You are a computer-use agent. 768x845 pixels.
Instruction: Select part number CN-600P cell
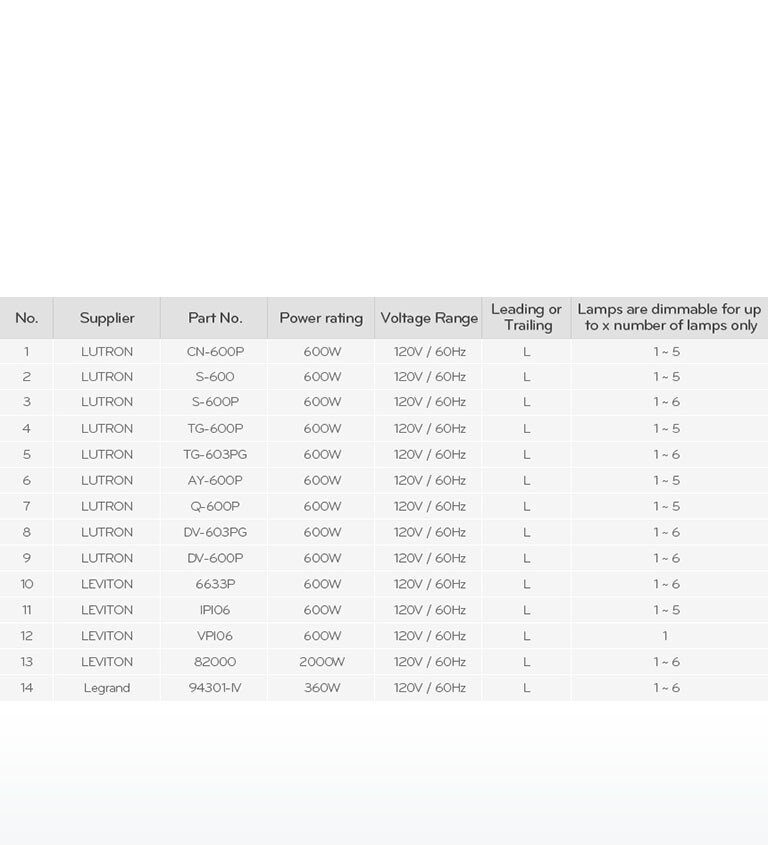[215, 352]
